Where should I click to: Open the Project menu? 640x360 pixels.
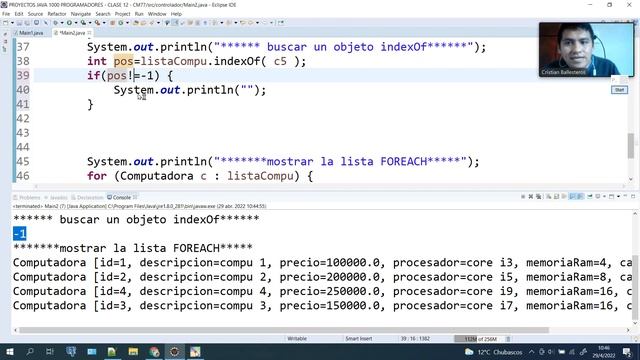122,14
